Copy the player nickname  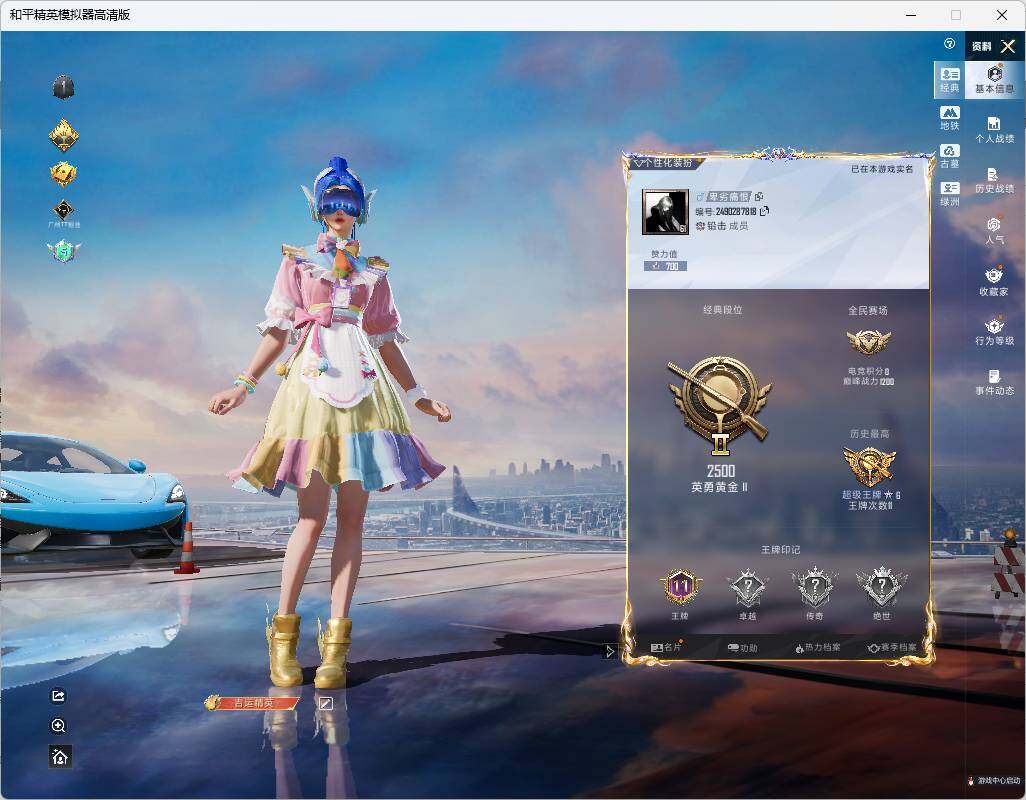[x=759, y=196]
